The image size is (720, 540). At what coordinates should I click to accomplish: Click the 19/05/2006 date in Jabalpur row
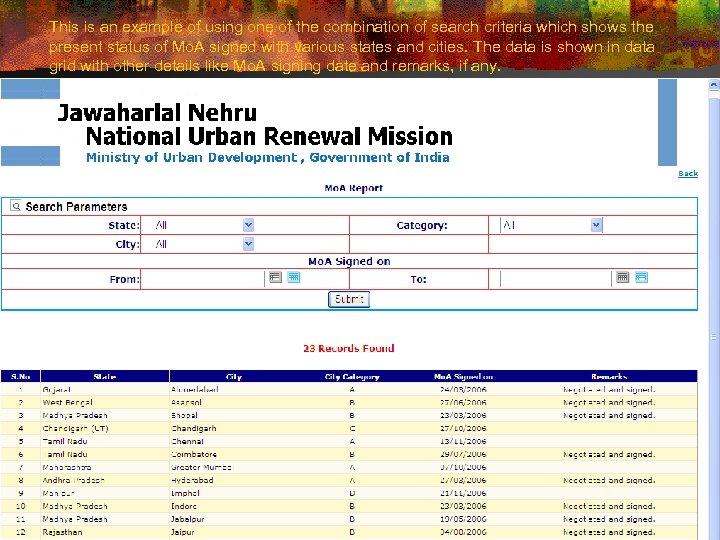point(463,519)
